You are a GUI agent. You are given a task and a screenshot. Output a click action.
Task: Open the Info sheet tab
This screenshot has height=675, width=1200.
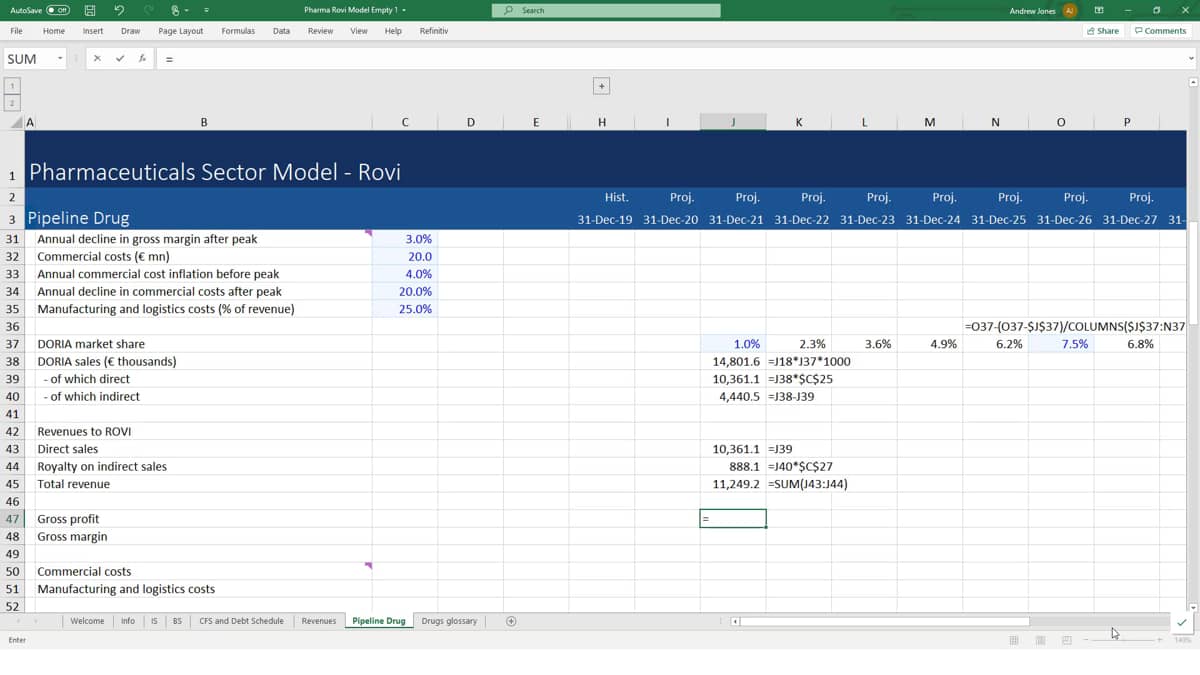click(x=128, y=621)
